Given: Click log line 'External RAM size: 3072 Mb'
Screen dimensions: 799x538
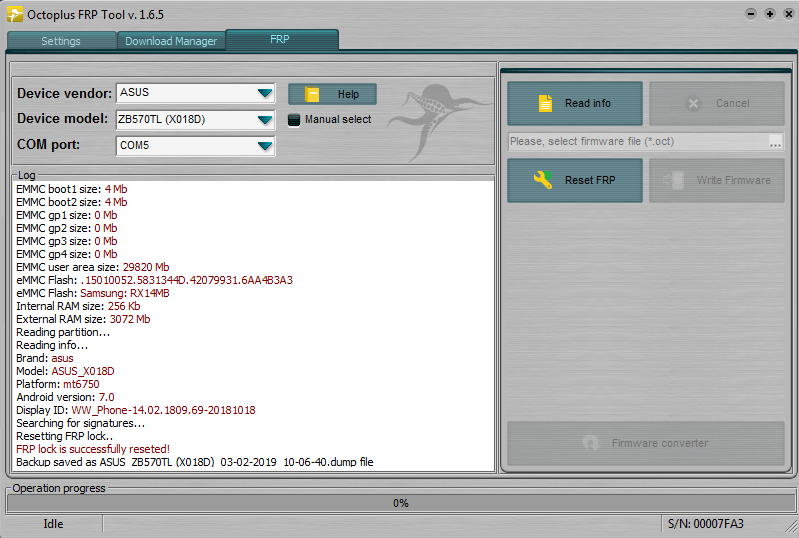Looking at the screenshot, I should (x=83, y=319).
